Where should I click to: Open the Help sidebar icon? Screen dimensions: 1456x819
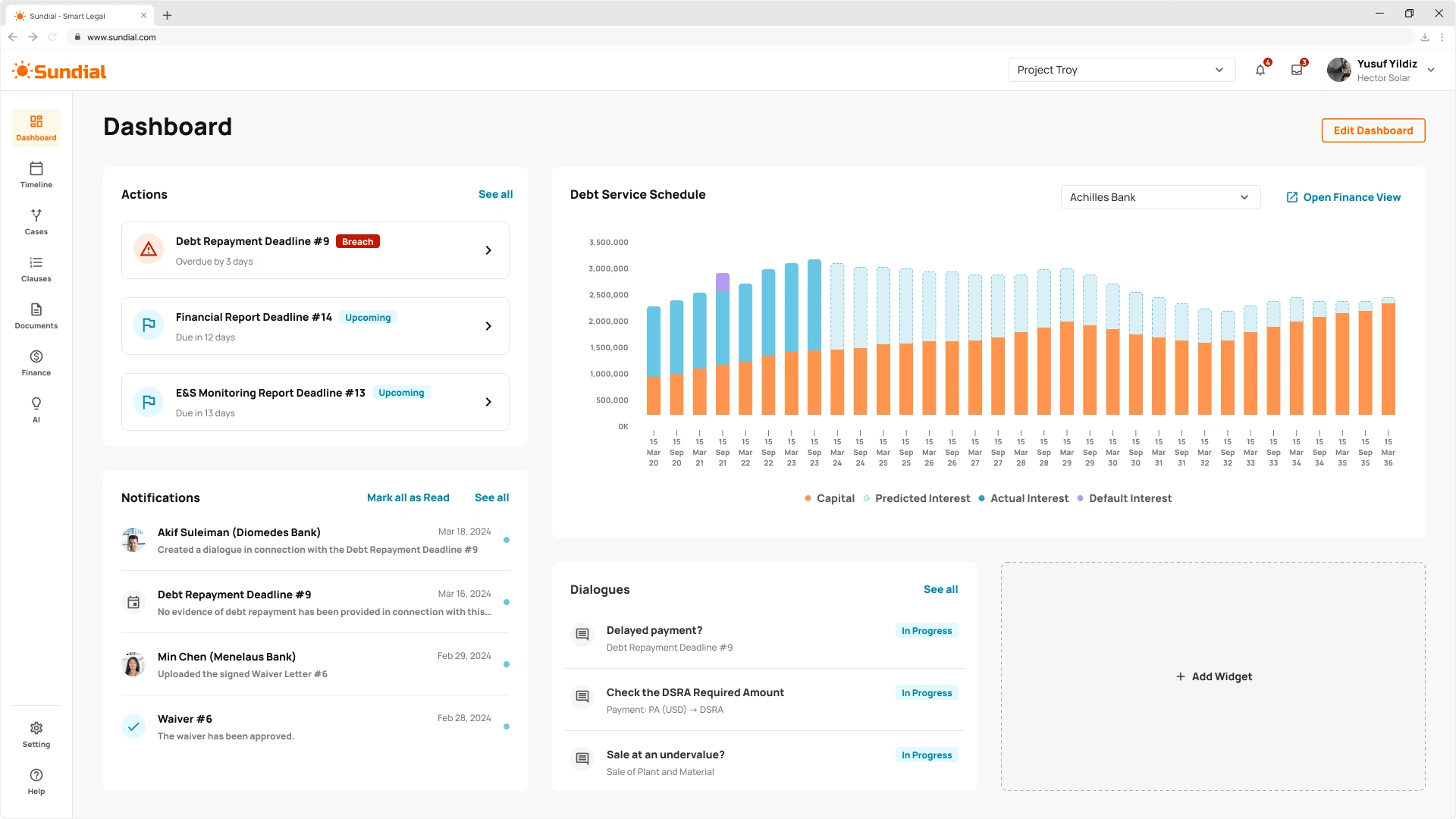(x=36, y=781)
